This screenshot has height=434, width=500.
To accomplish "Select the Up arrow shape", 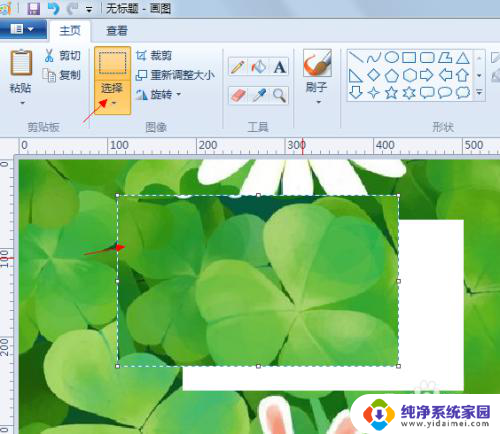I will [x=462, y=75].
